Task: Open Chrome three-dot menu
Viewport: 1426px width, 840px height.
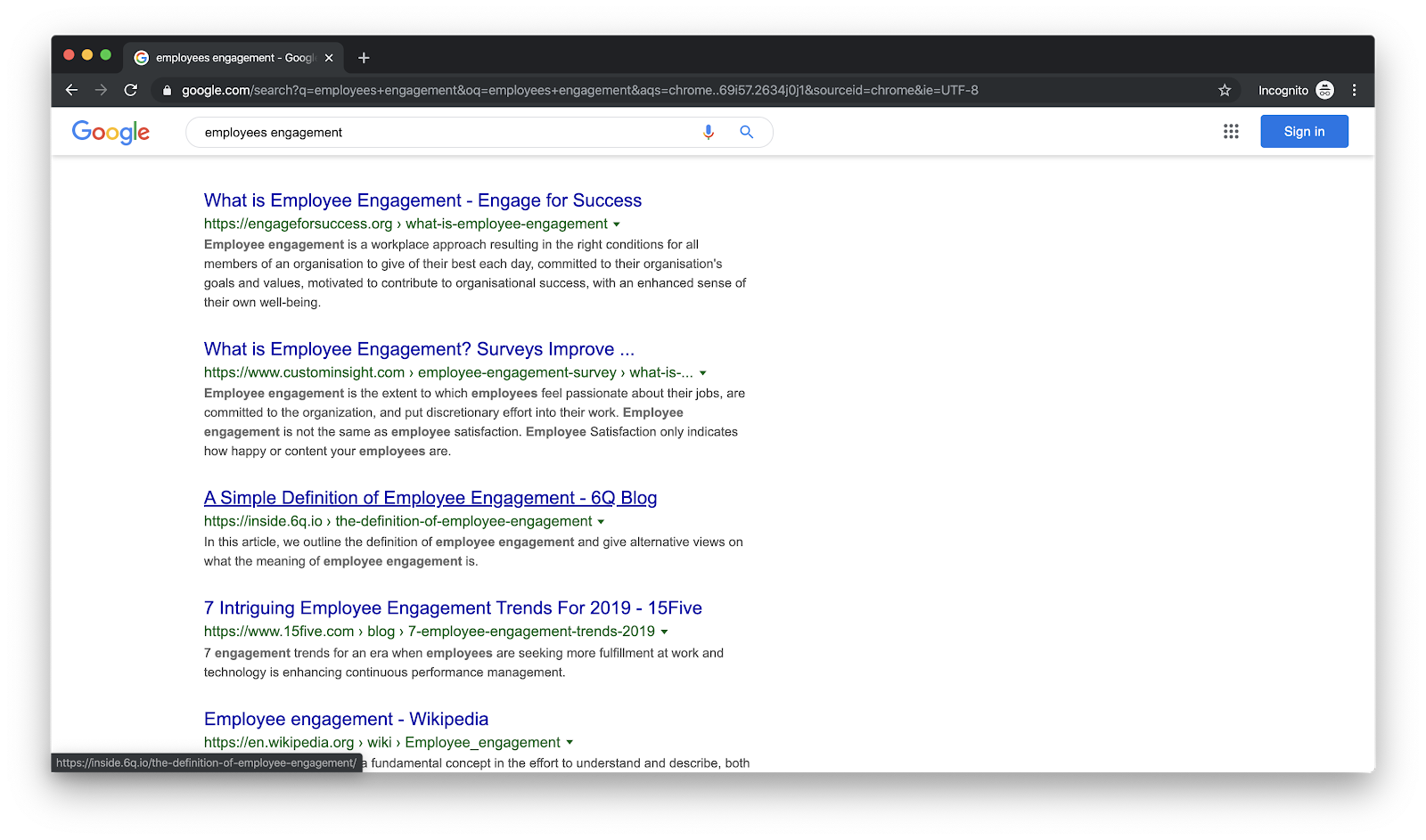Action: click(1354, 90)
